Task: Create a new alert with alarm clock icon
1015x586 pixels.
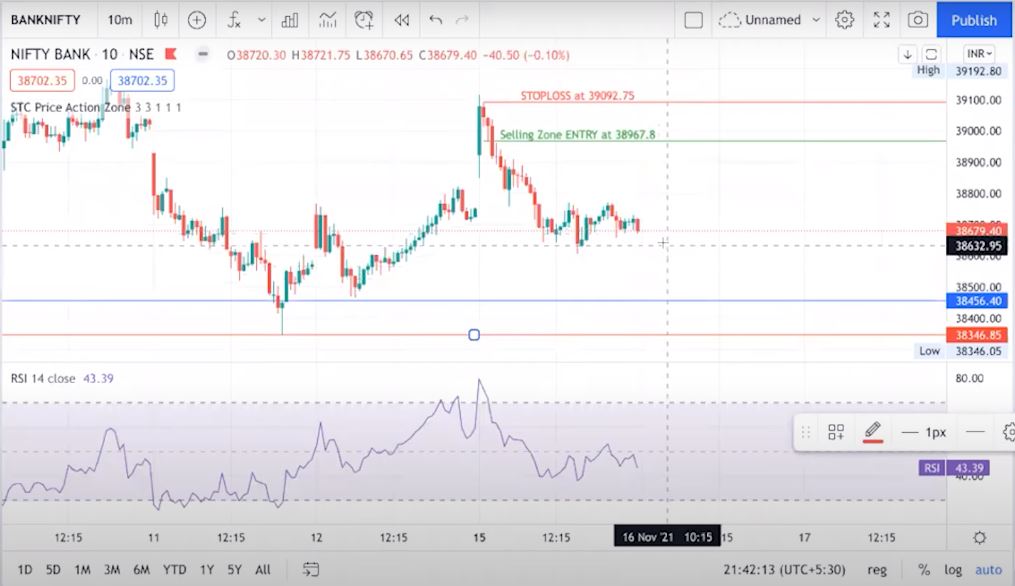Action: pos(364,19)
